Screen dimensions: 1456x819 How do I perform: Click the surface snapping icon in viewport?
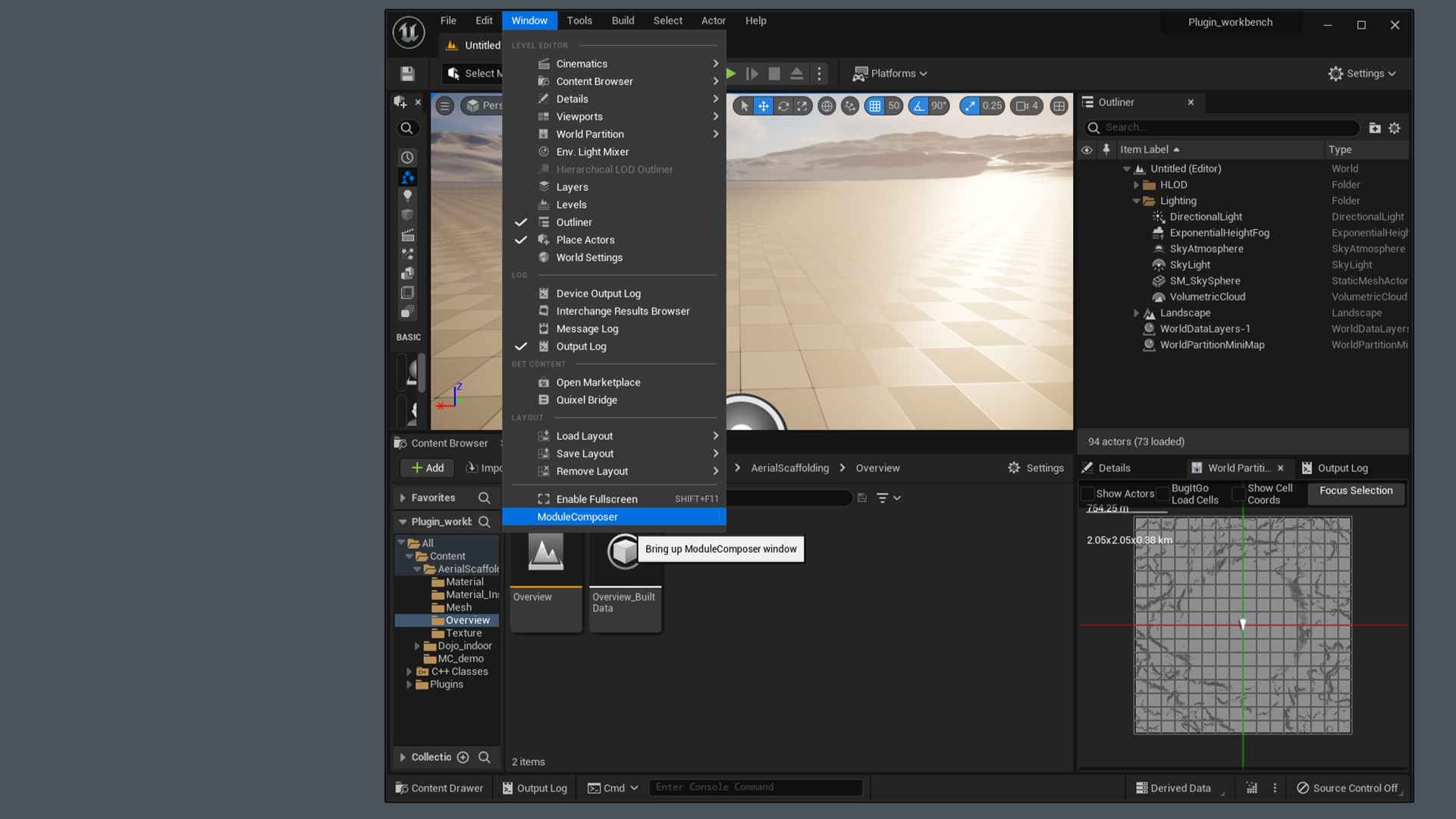850,106
